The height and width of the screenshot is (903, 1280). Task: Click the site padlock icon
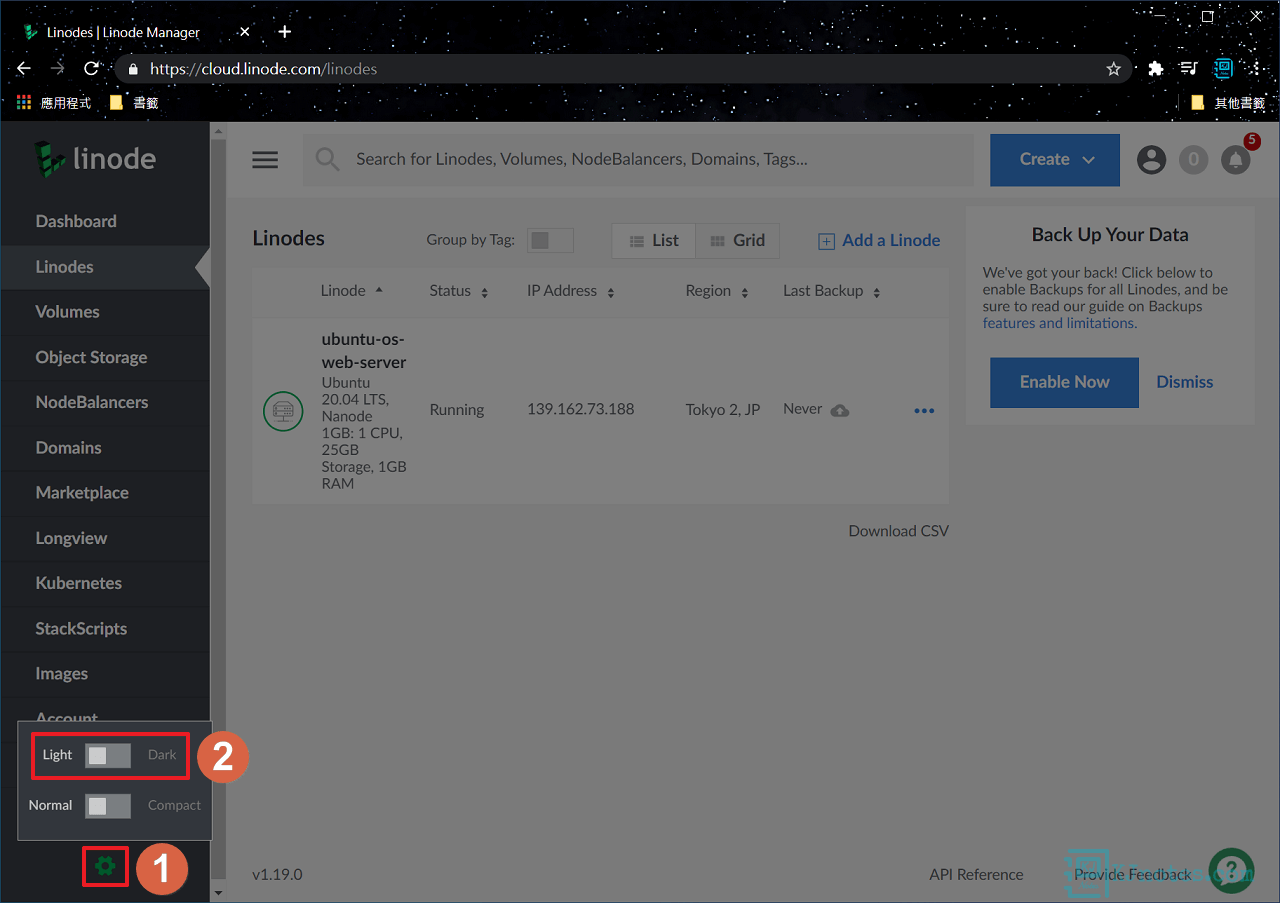click(x=133, y=69)
